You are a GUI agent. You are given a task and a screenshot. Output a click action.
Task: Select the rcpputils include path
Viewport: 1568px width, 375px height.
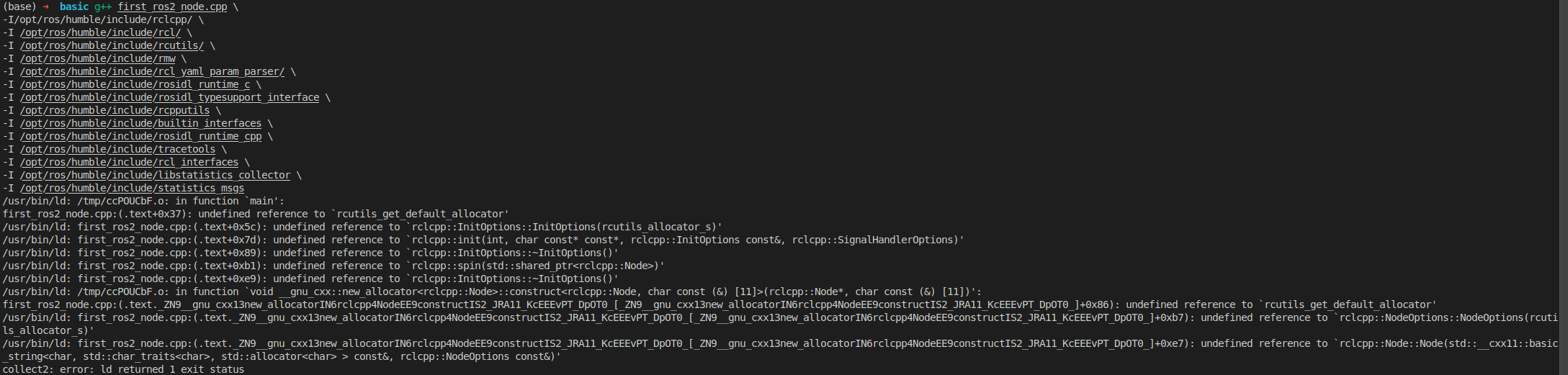tap(115, 110)
